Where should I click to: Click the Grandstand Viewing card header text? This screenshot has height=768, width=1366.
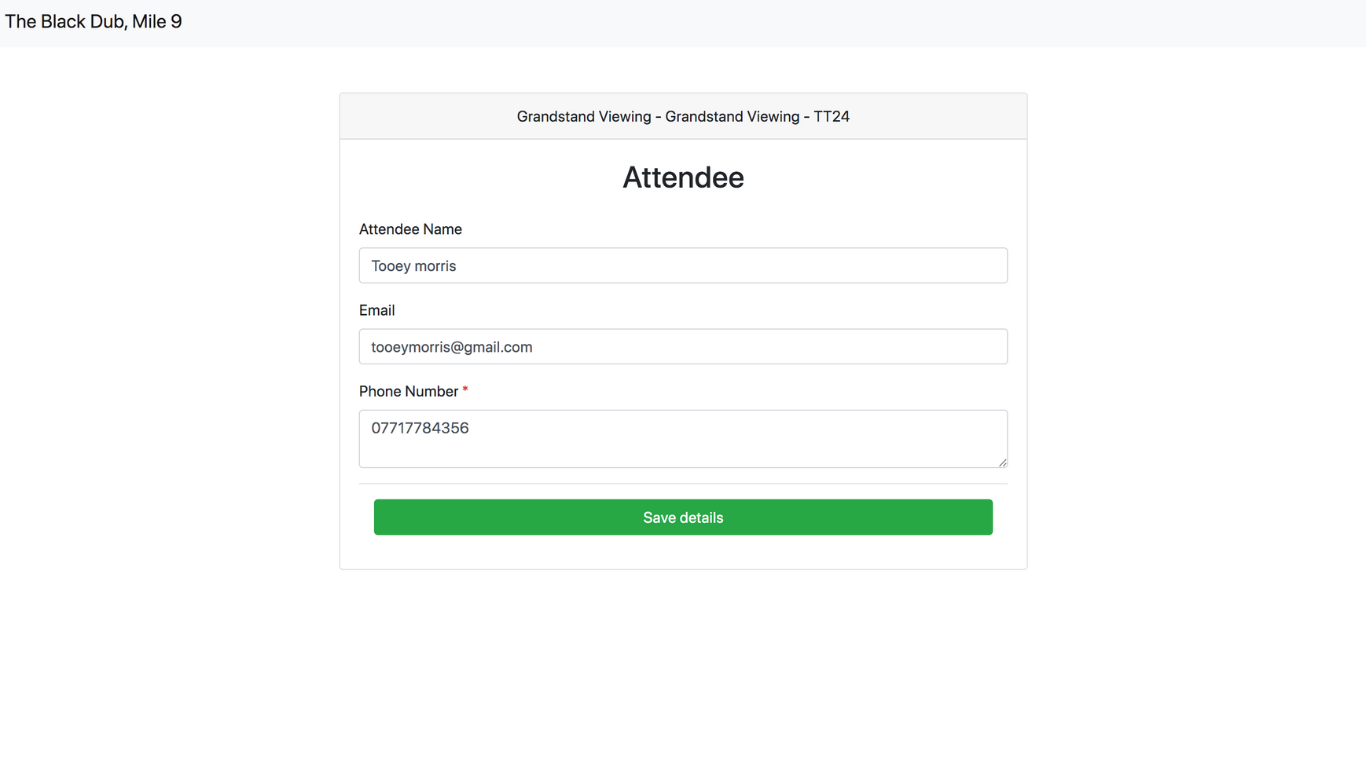(x=682, y=117)
